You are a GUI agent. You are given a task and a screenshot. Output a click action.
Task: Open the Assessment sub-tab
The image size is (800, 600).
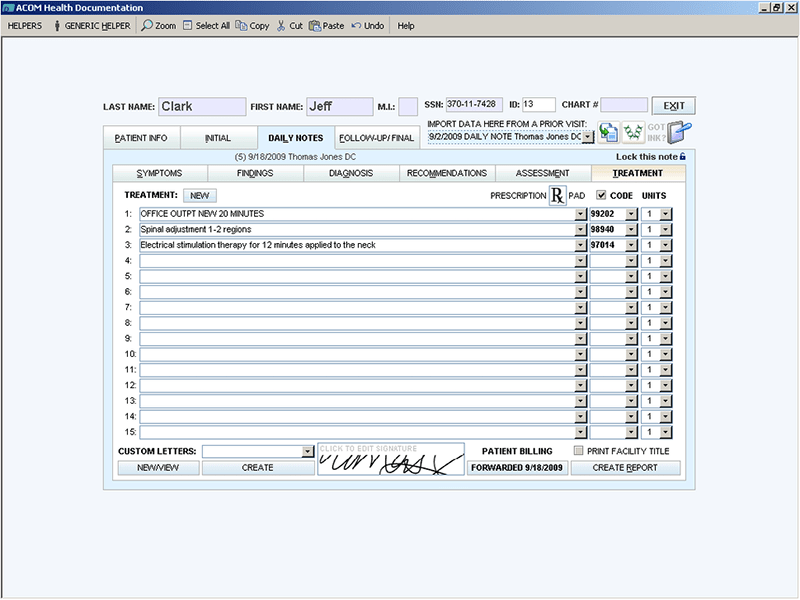click(543, 173)
